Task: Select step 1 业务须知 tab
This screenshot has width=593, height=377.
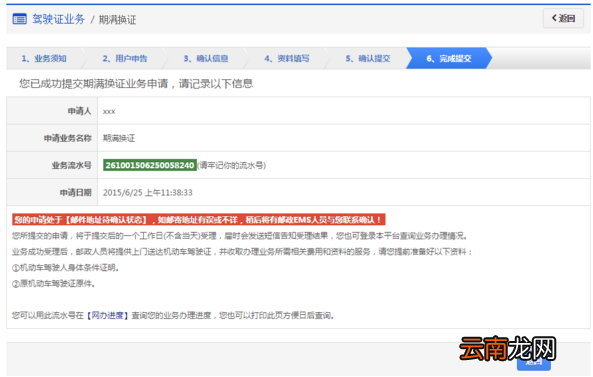Action: (x=44, y=59)
